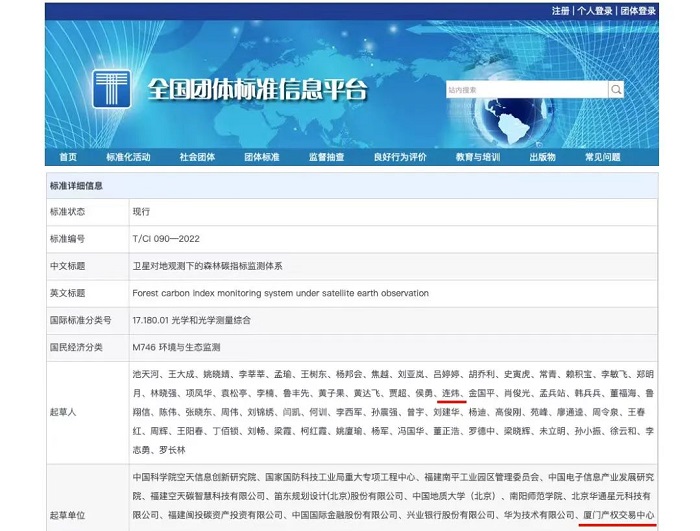Viewport: 700px width, 531px height.
Task: Open the 团体登录 group login link
Action: pos(638,11)
